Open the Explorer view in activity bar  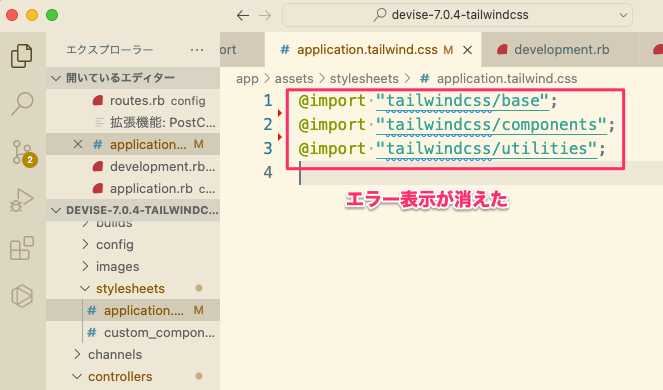22,55
